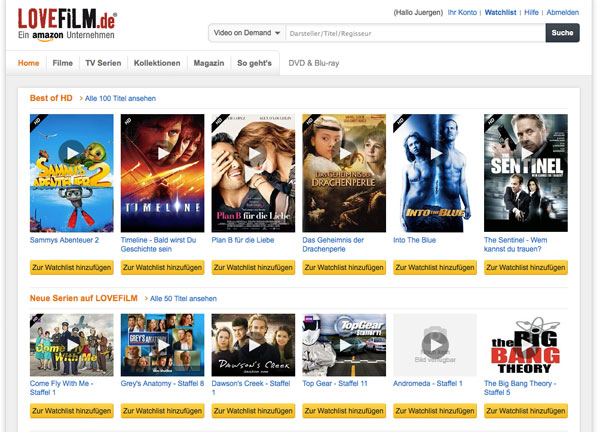Select the So geht's tab
This screenshot has width=600, height=432.
pyautogui.click(x=254, y=63)
